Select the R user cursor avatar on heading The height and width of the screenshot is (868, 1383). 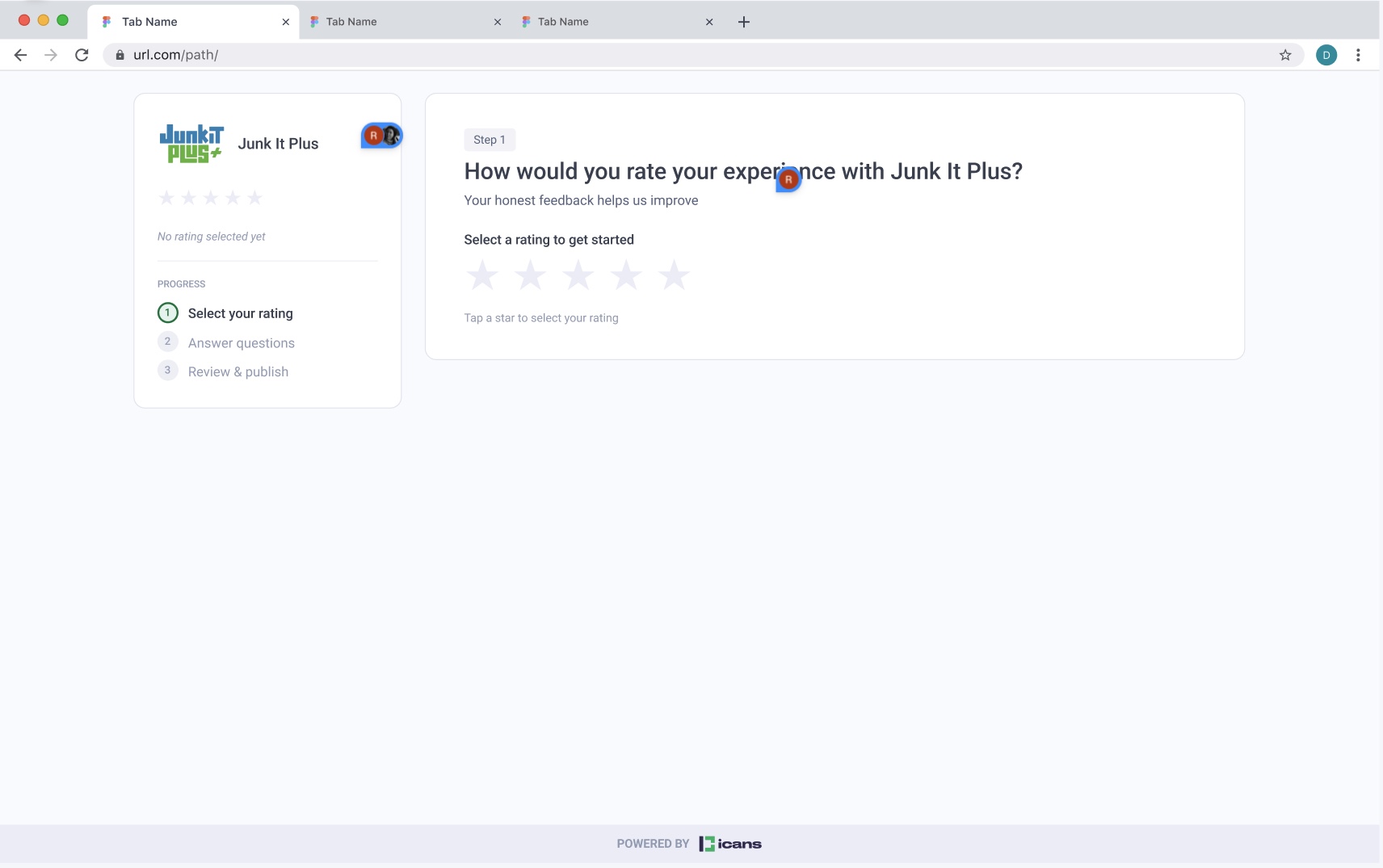pos(788,179)
